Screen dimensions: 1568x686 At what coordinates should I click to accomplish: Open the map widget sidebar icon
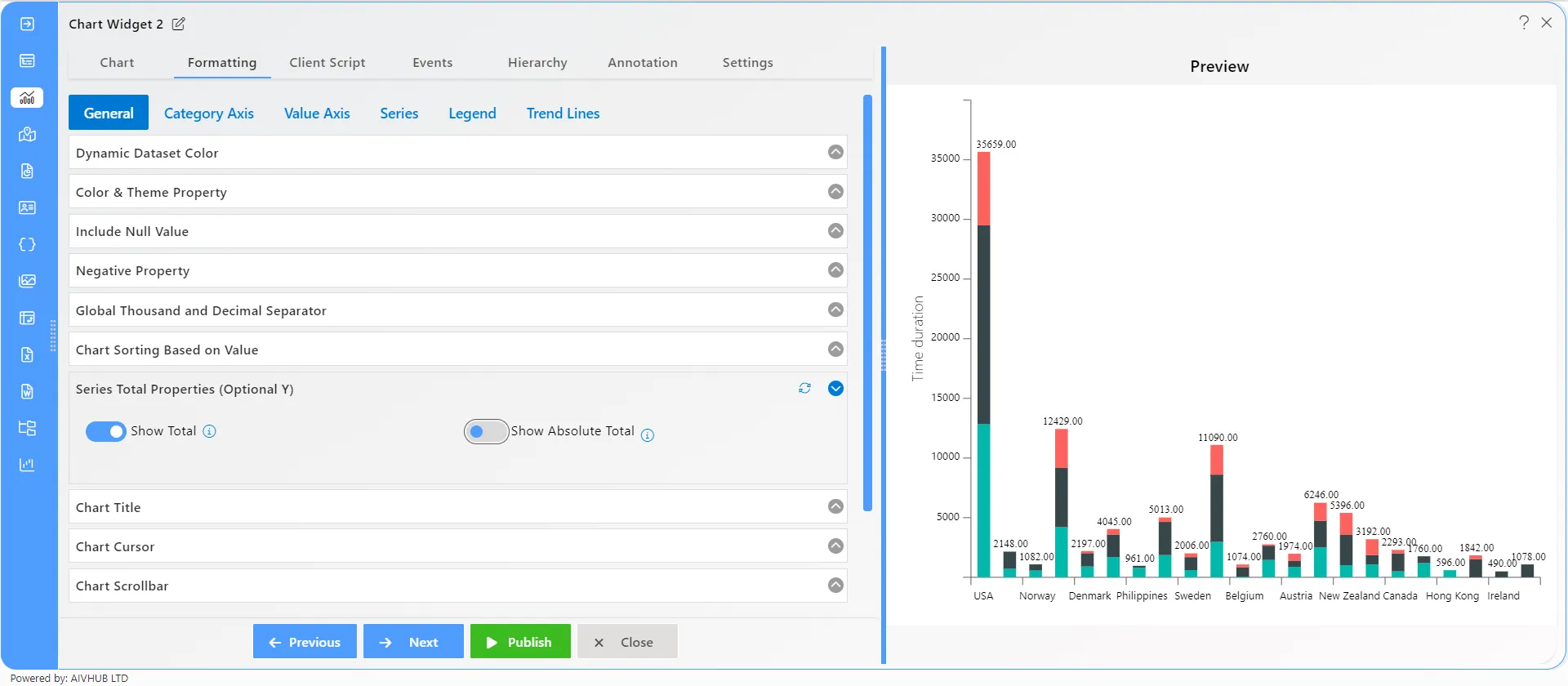pyautogui.click(x=27, y=134)
